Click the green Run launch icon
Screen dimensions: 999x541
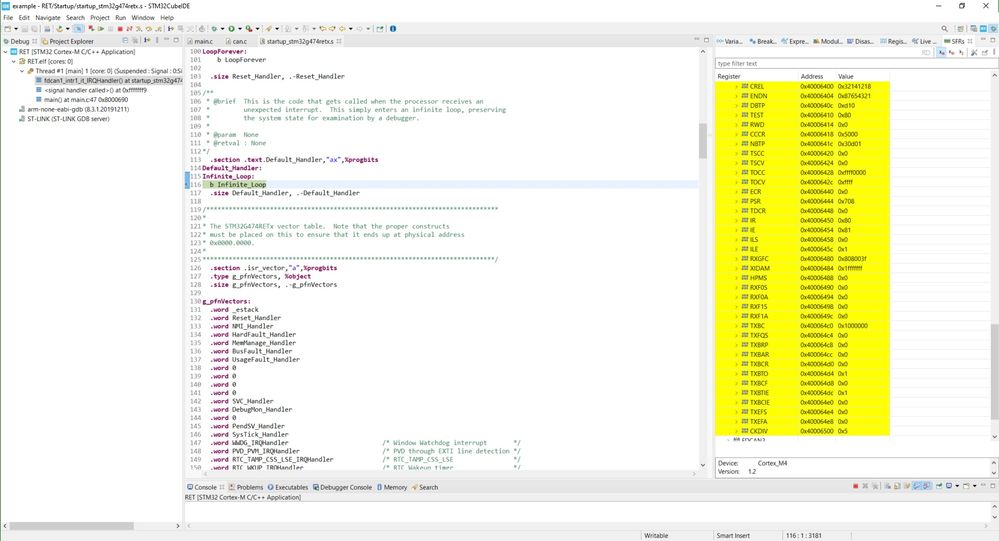231,29
